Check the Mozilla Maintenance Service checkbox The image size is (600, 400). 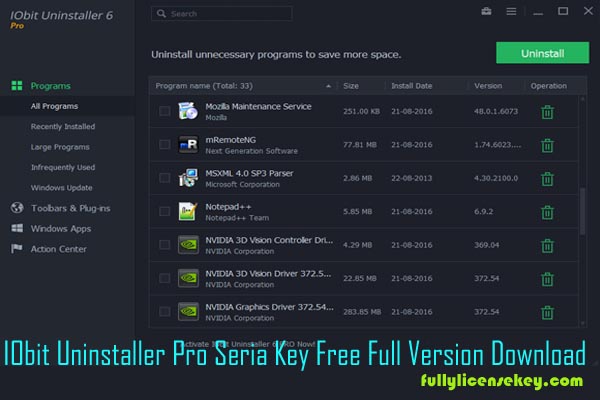tap(165, 111)
